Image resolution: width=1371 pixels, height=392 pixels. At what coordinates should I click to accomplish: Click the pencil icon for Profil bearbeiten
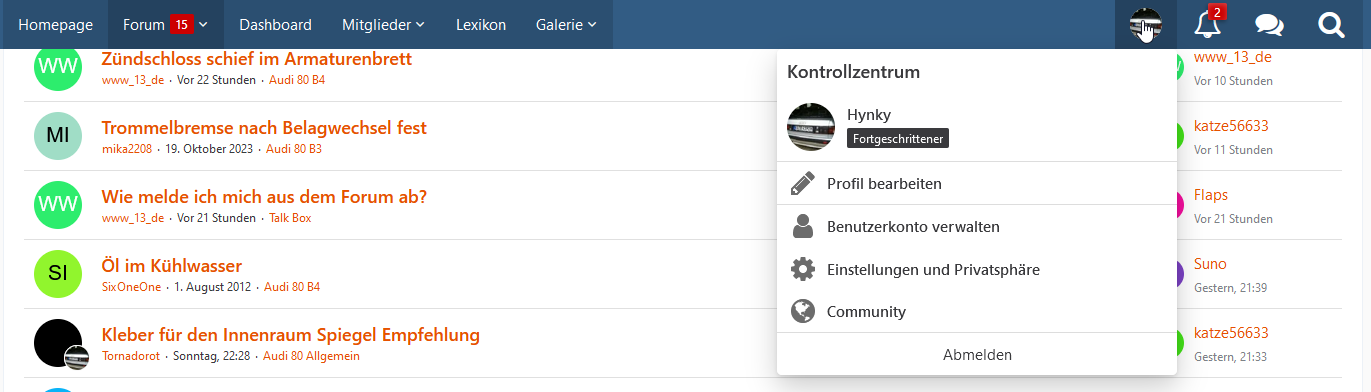coord(802,184)
